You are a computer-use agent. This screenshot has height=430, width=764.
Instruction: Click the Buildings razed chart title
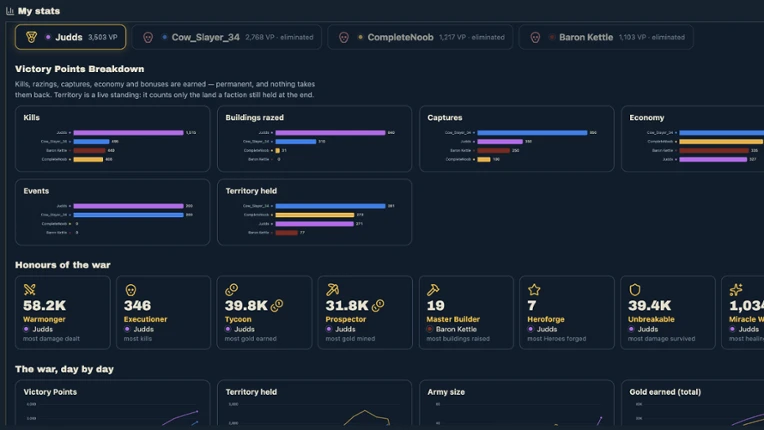click(254, 117)
